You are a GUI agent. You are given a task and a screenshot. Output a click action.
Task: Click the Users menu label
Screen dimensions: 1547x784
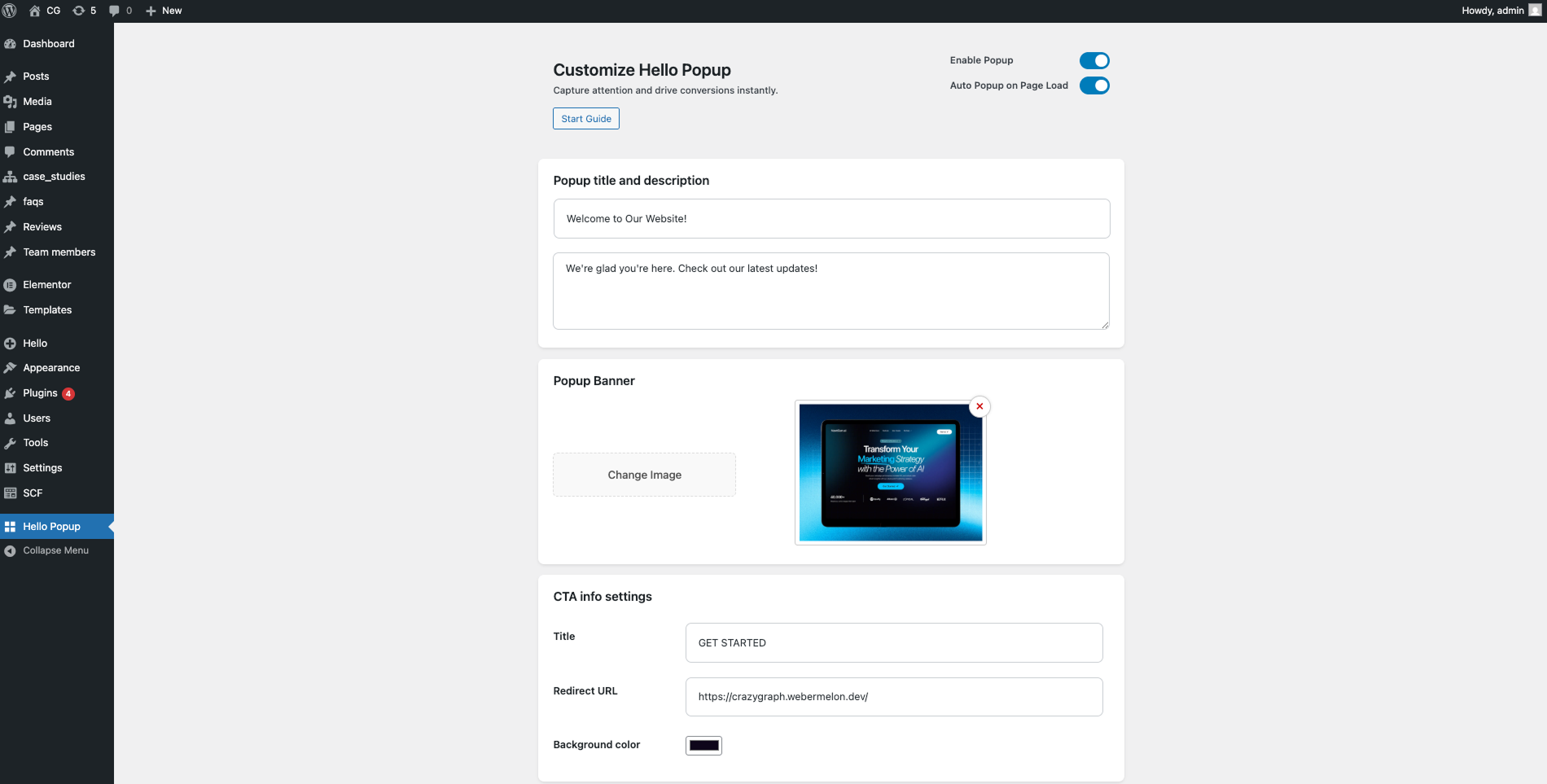pos(37,418)
